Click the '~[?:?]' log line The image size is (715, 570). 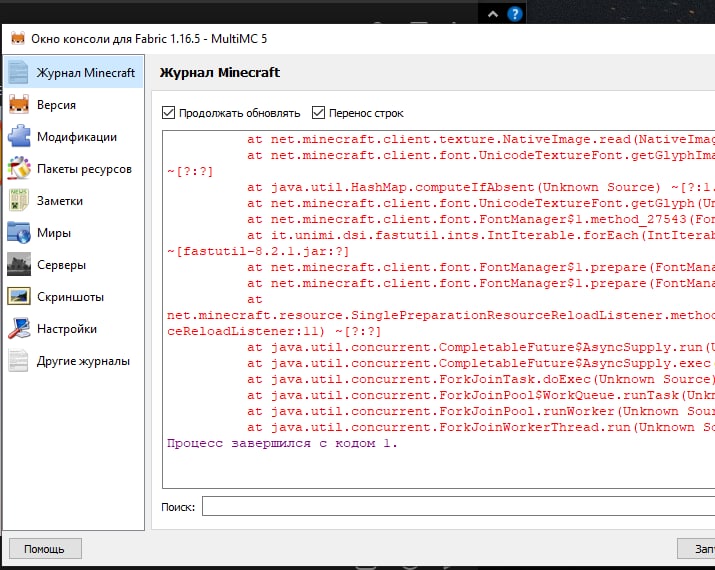(190, 171)
